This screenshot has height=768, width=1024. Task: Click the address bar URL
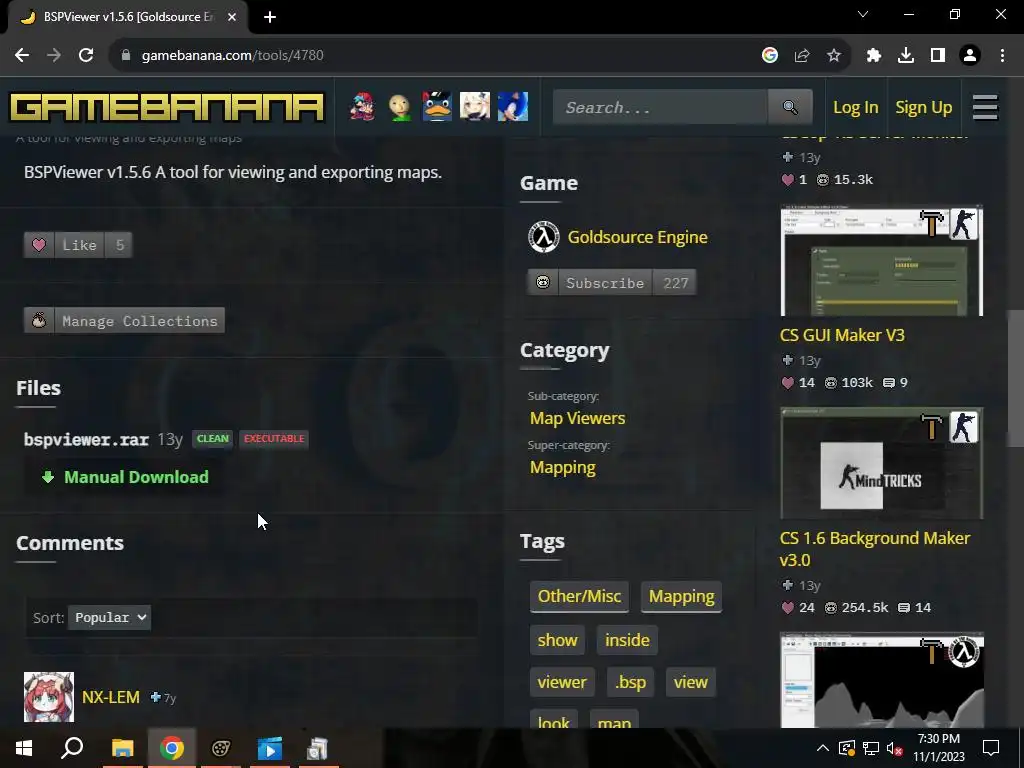point(232,56)
